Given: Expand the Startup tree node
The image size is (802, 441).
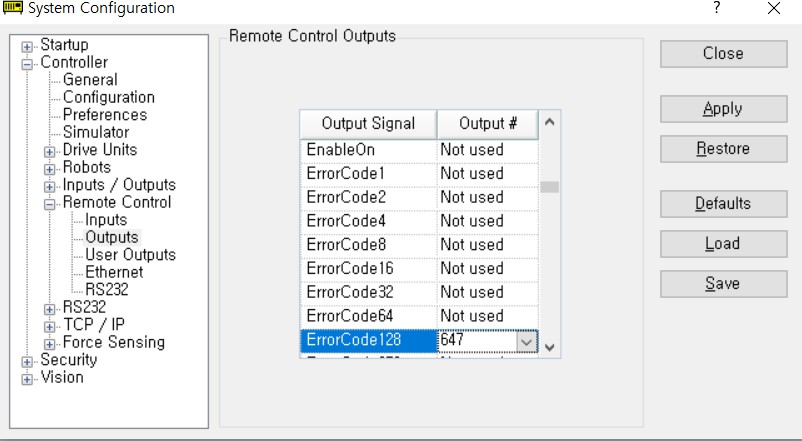Looking at the screenshot, I should 27,47.
